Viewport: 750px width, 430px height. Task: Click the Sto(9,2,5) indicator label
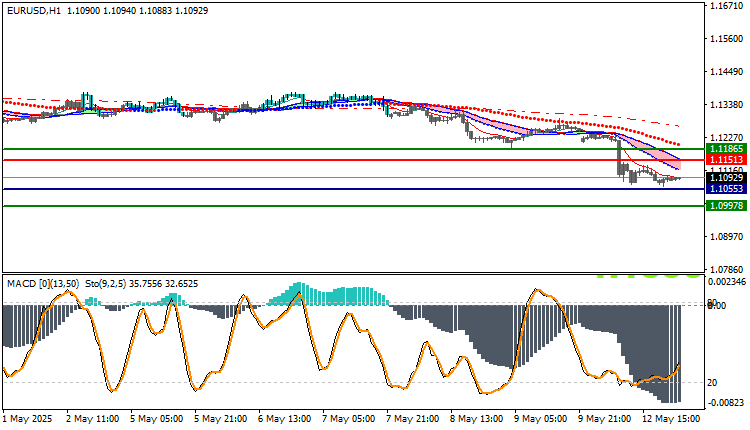point(105,284)
